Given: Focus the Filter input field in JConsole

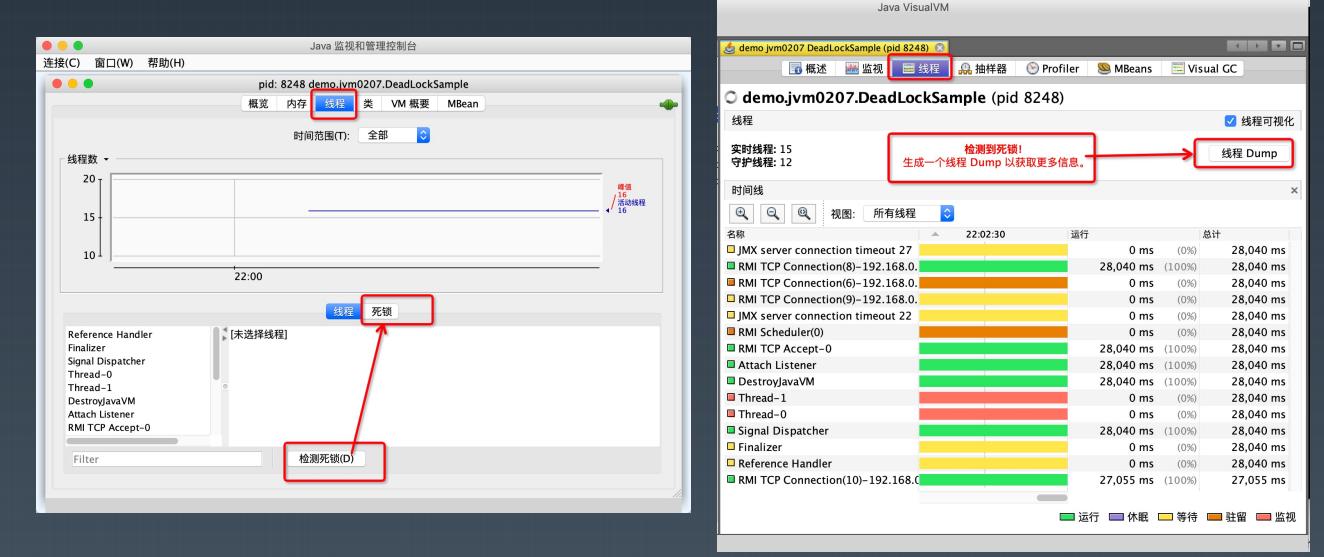Looking at the screenshot, I should pyautogui.click(x=167, y=459).
